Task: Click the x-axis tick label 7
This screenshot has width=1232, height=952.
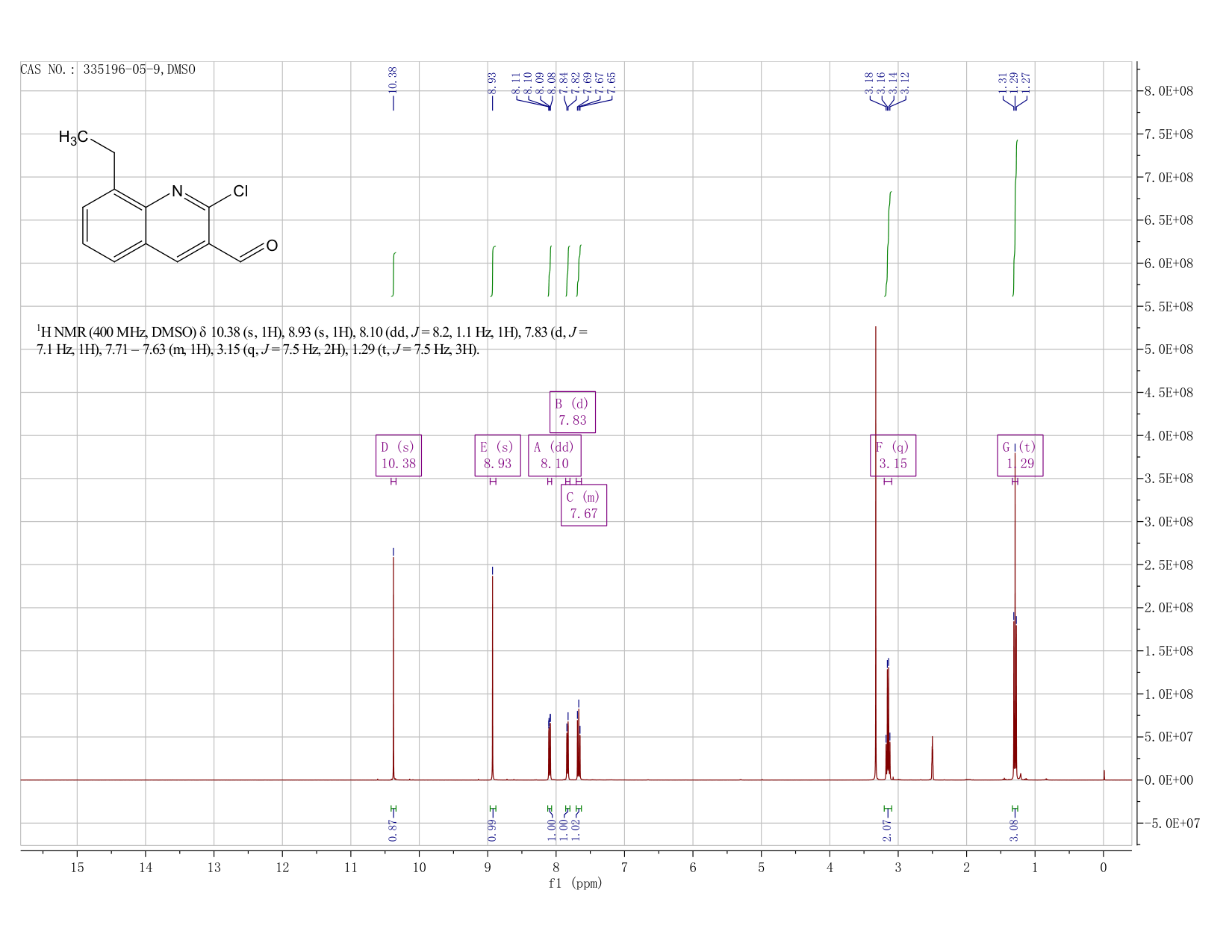Action: (x=624, y=868)
